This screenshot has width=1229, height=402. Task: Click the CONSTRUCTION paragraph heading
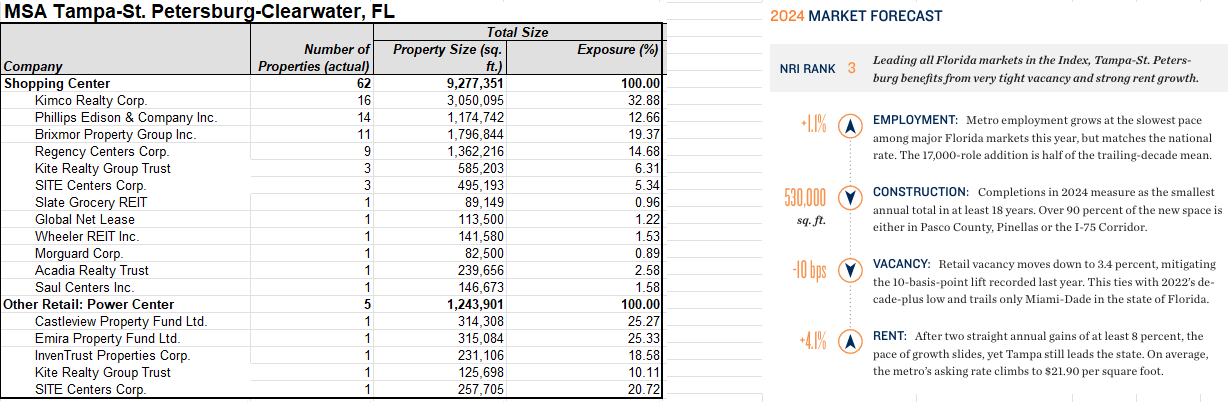pyautogui.click(x=920, y=191)
